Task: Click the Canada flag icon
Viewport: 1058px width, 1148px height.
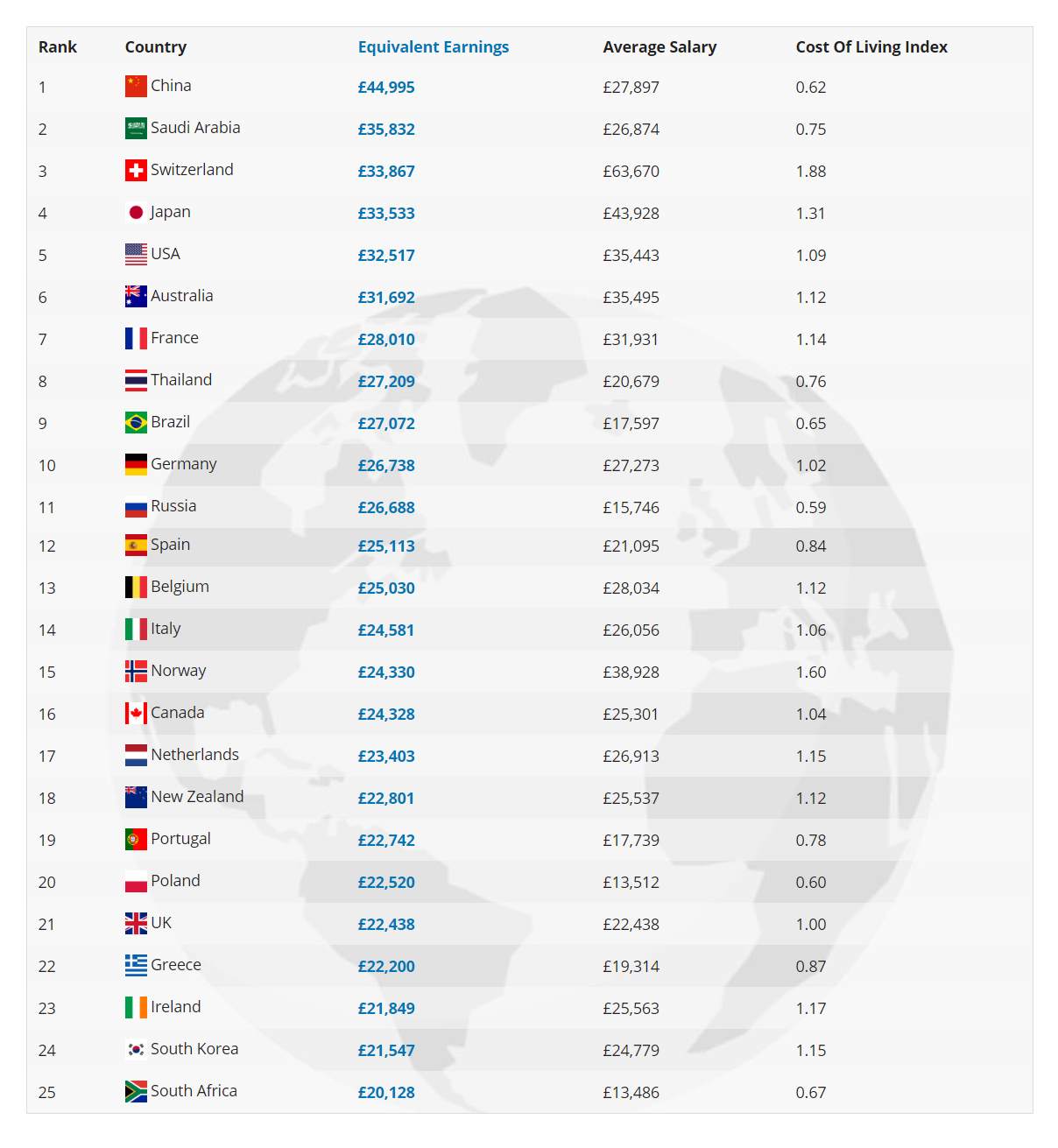Action: [x=136, y=713]
